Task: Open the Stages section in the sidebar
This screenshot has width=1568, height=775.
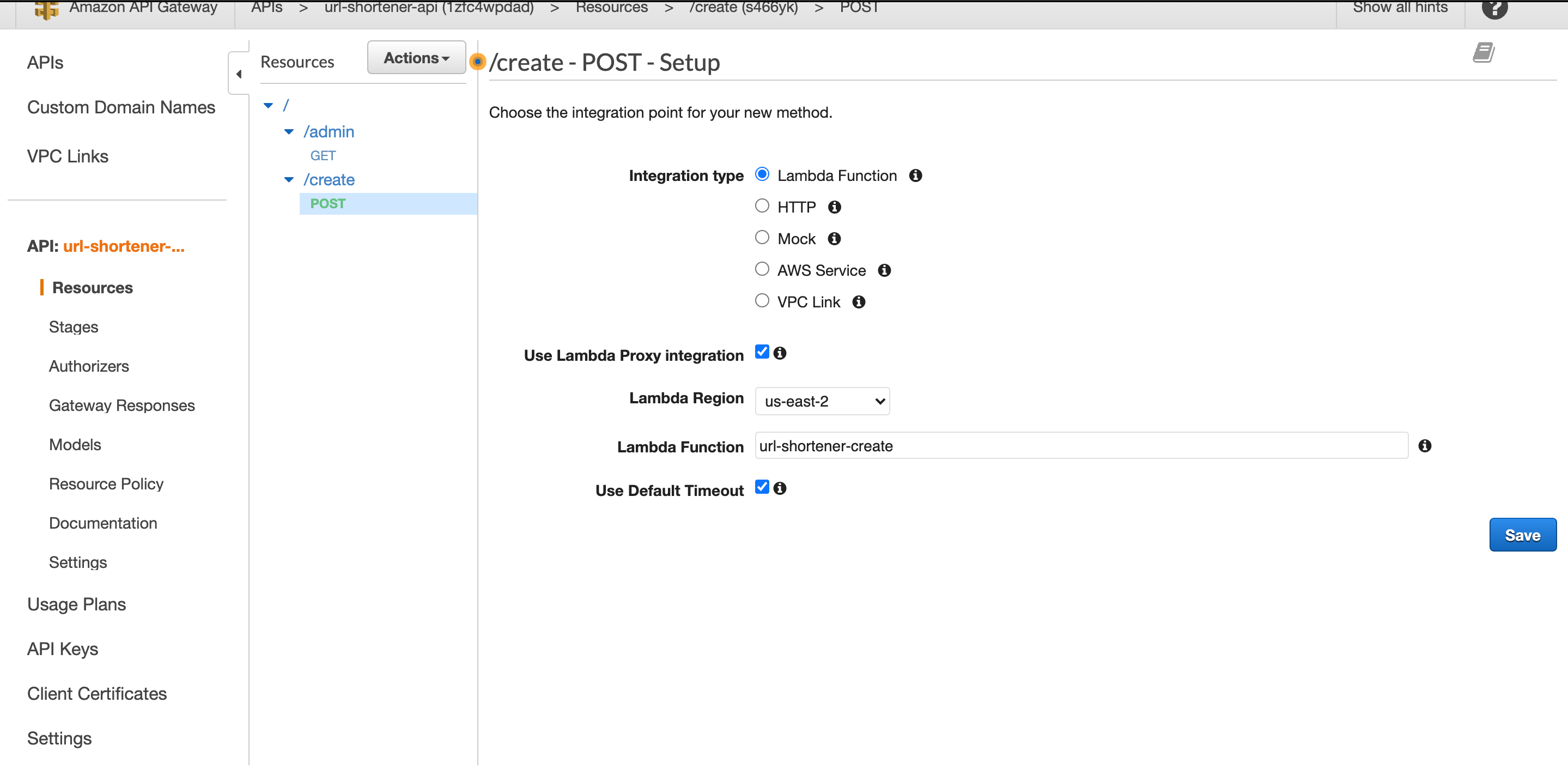Action: click(73, 327)
